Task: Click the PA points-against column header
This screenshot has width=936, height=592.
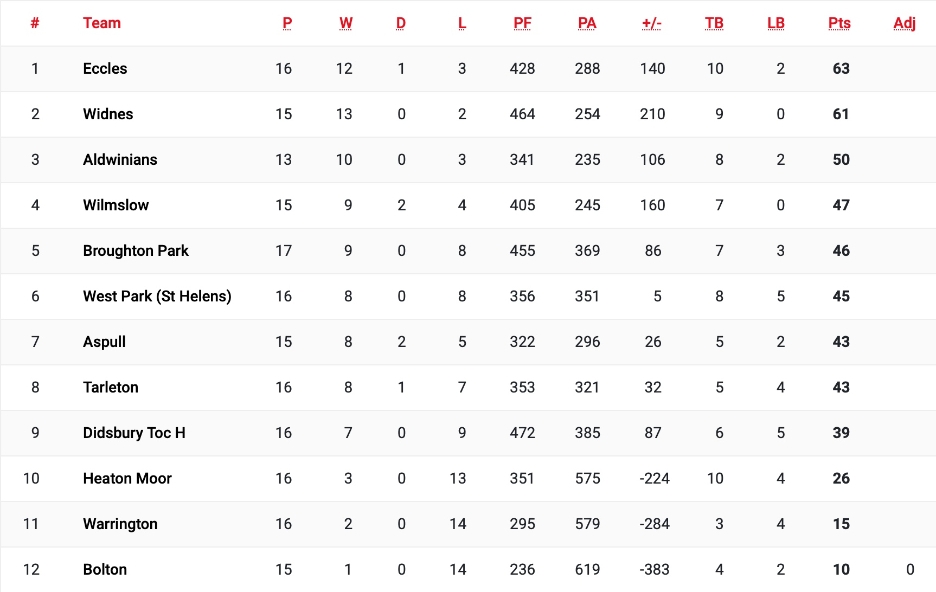Action: click(x=587, y=23)
